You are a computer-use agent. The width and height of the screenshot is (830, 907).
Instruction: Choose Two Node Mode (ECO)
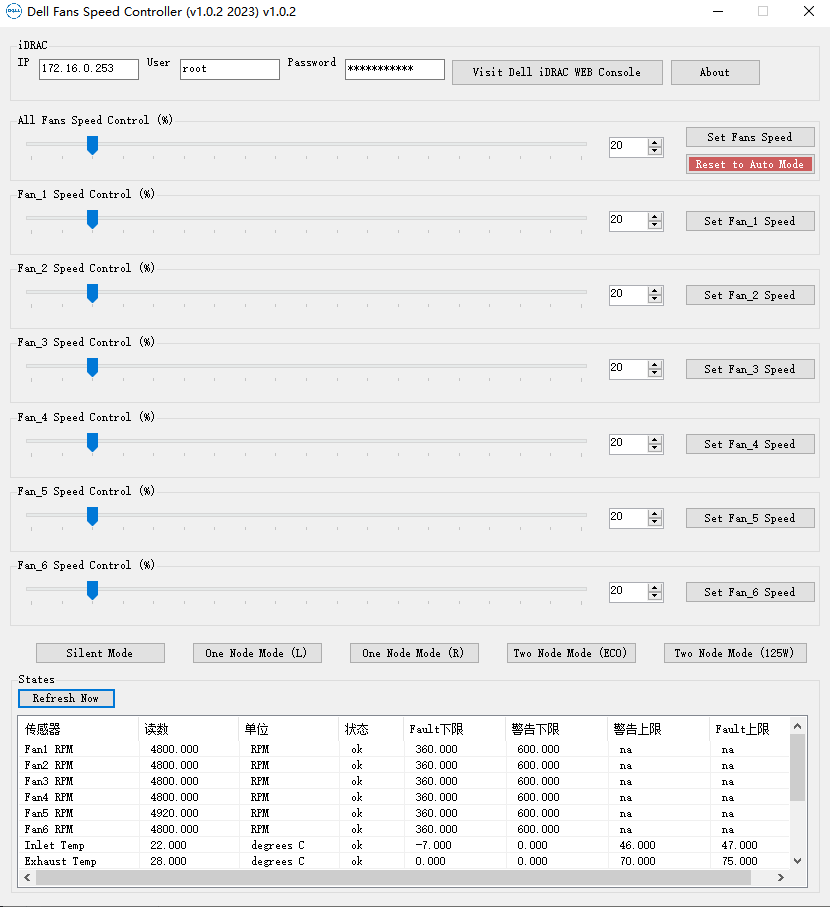pos(571,653)
